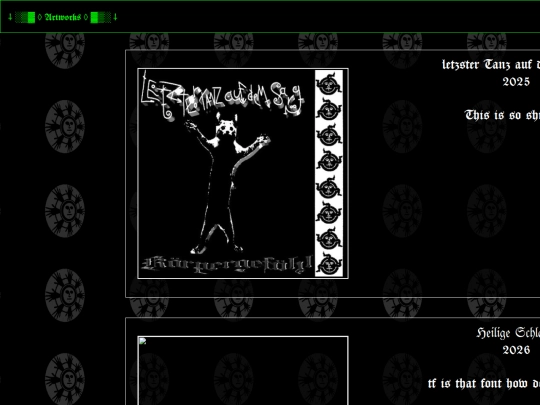
Task: Click the broken image placeholder icon
Action: pos(143,341)
